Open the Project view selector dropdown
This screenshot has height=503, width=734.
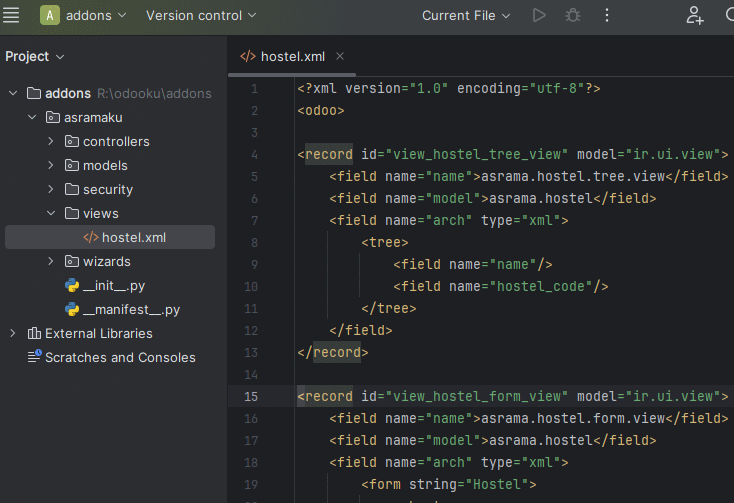pos(35,57)
